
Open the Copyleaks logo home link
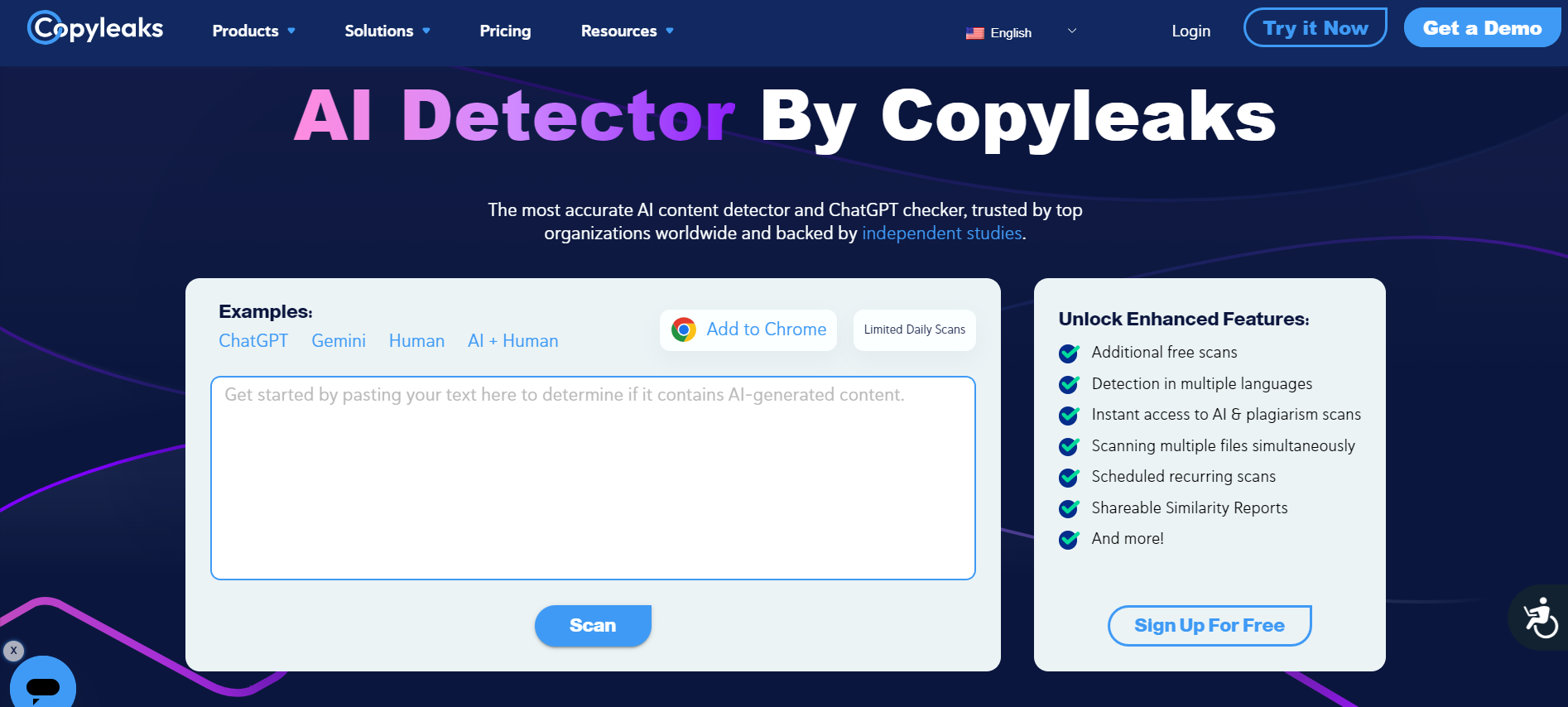click(x=95, y=28)
